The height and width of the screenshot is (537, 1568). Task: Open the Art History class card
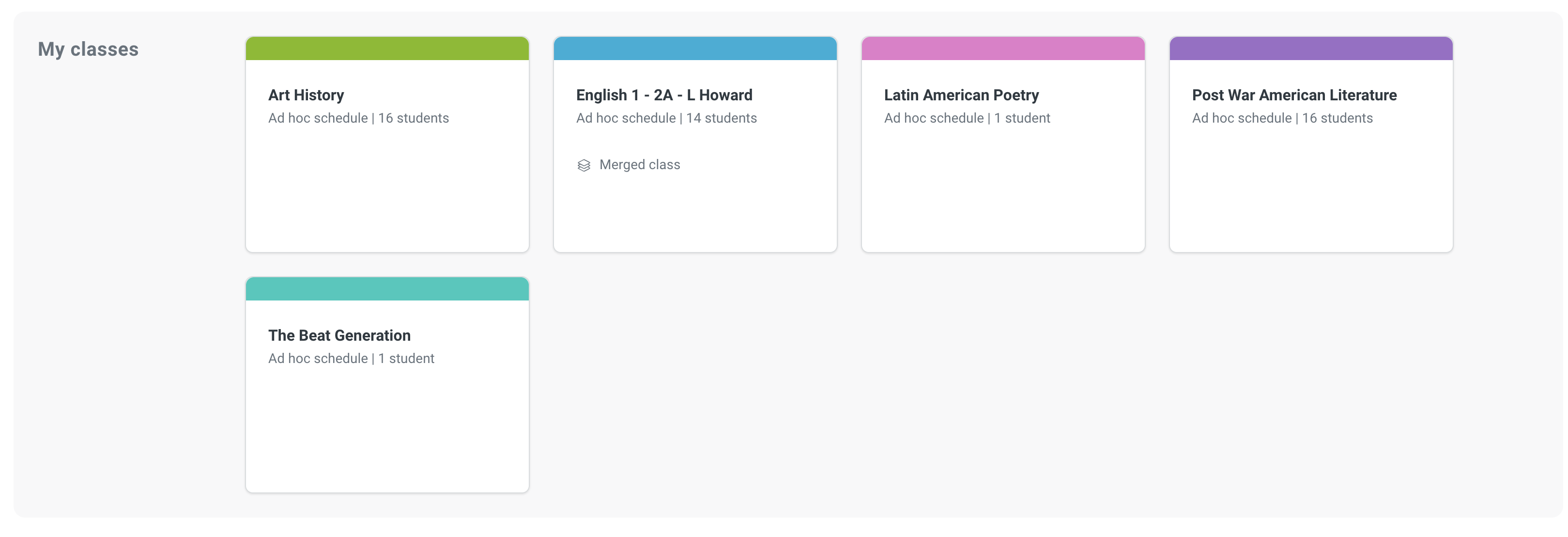tap(387, 183)
